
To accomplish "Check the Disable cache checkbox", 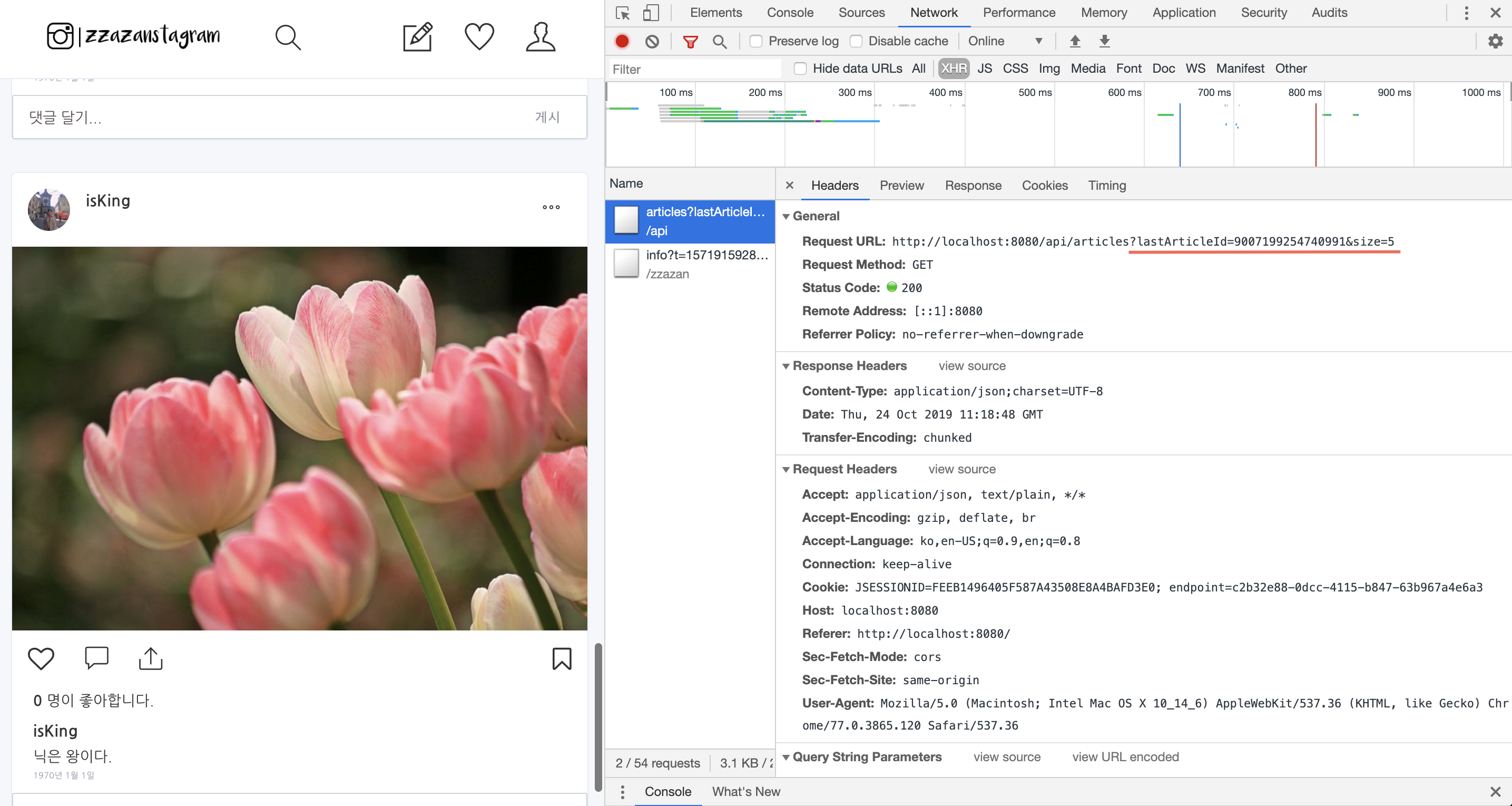I will click(x=856, y=41).
